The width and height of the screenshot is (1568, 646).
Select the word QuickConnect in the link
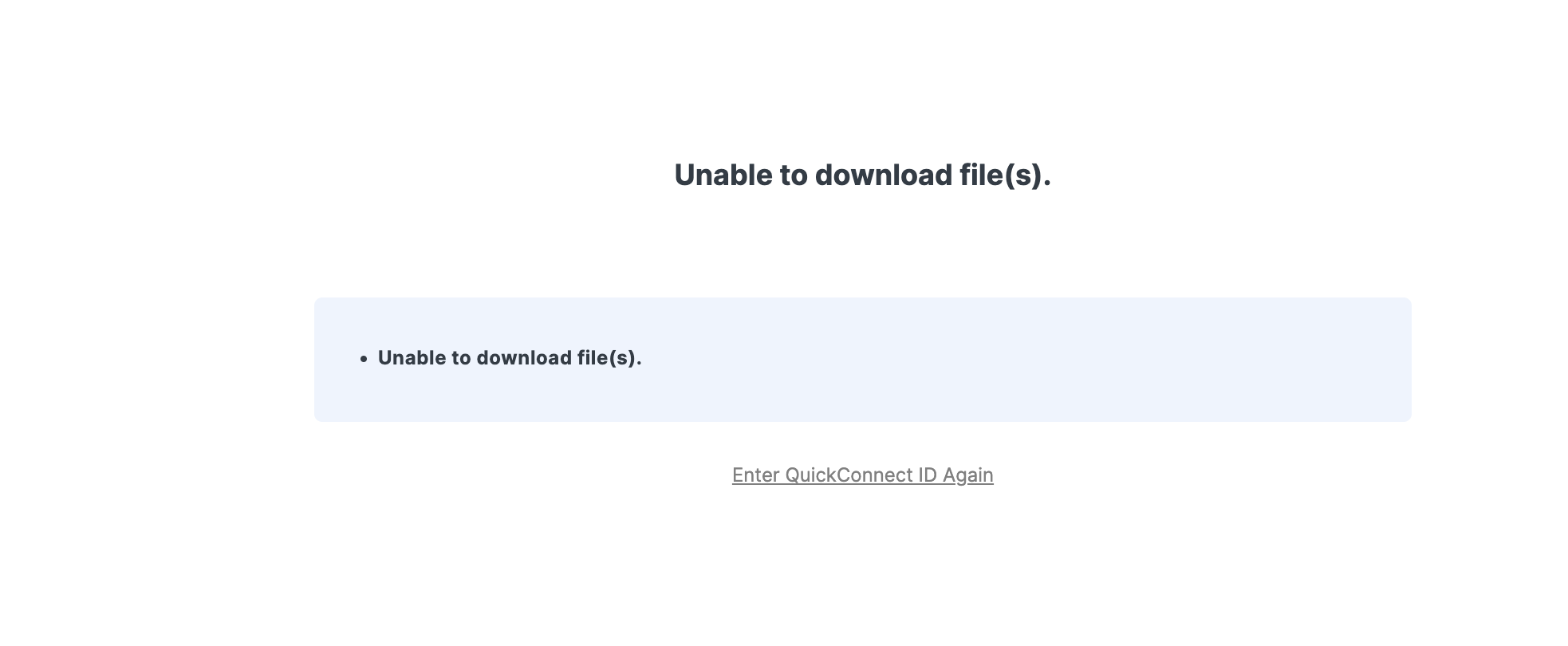click(847, 475)
